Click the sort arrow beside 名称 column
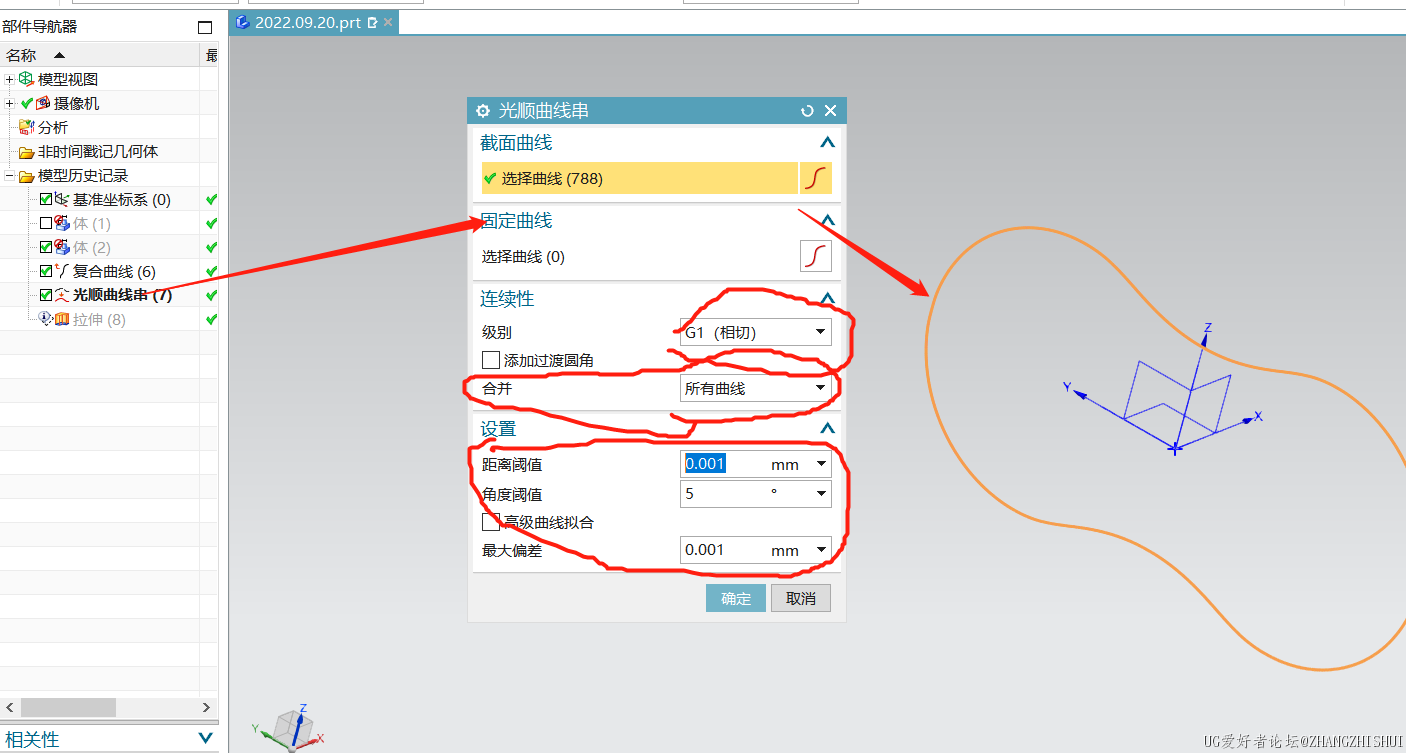The width and height of the screenshot is (1406, 753). point(59,55)
